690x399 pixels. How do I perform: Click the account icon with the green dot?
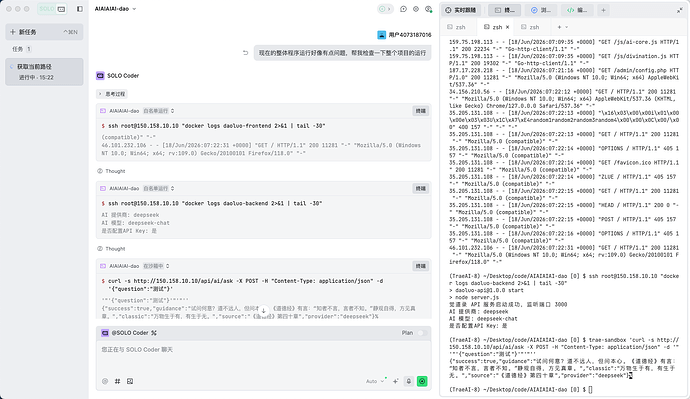point(428,9)
